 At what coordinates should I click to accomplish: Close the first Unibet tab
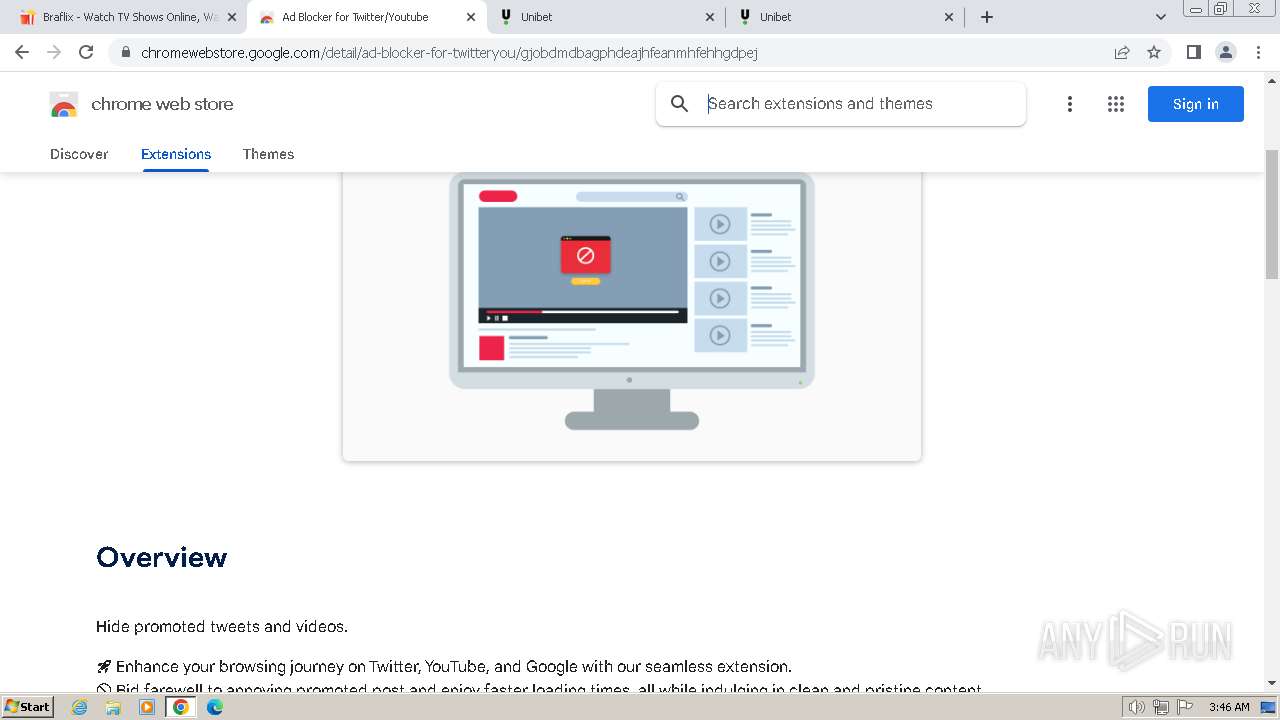point(710,17)
